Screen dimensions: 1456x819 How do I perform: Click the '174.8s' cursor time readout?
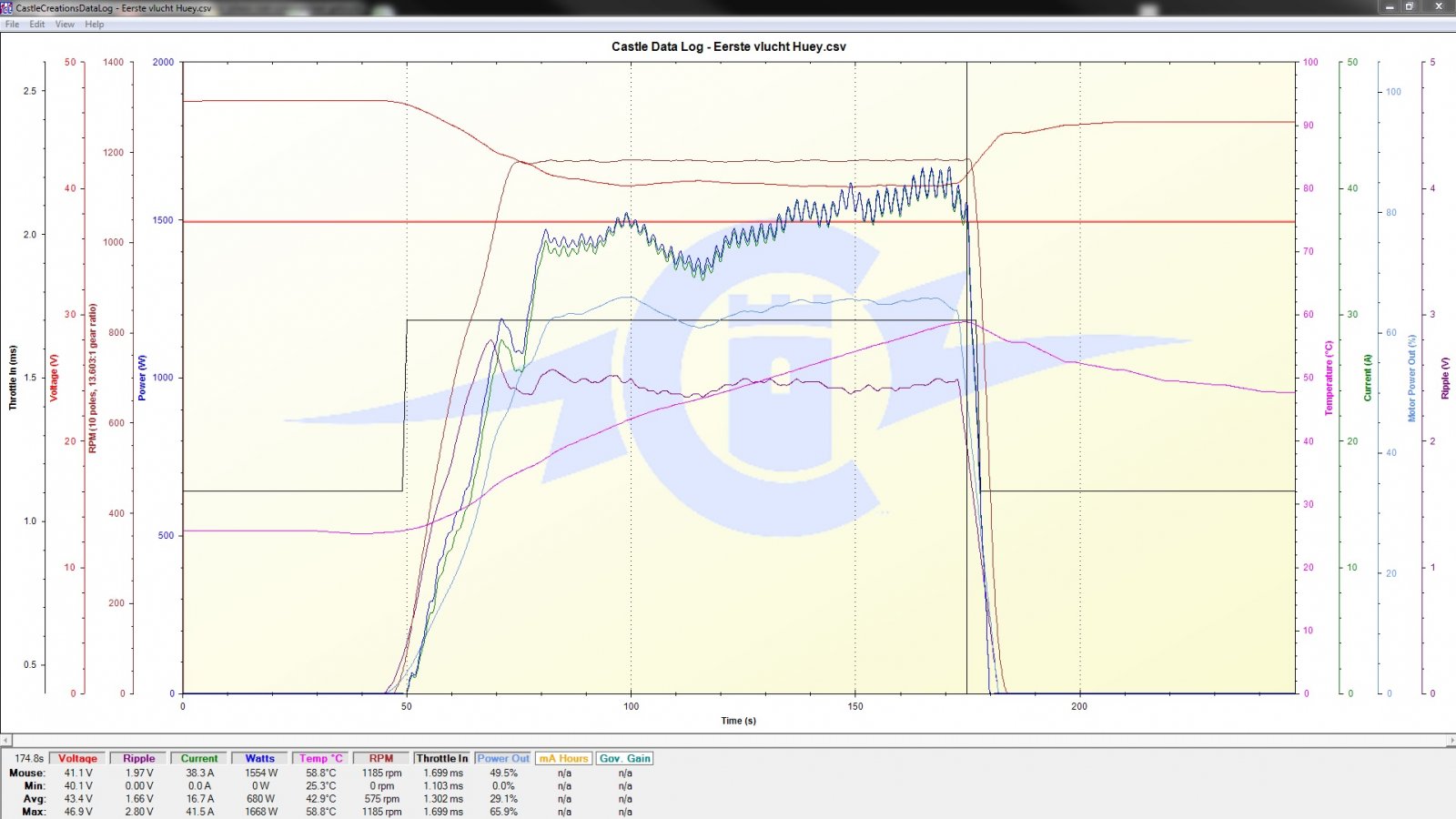point(29,758)
